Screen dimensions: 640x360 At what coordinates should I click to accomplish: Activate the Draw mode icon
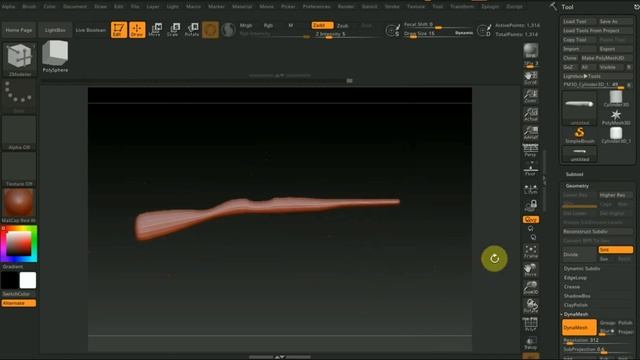pyautogui.click(x=137, y=30)
